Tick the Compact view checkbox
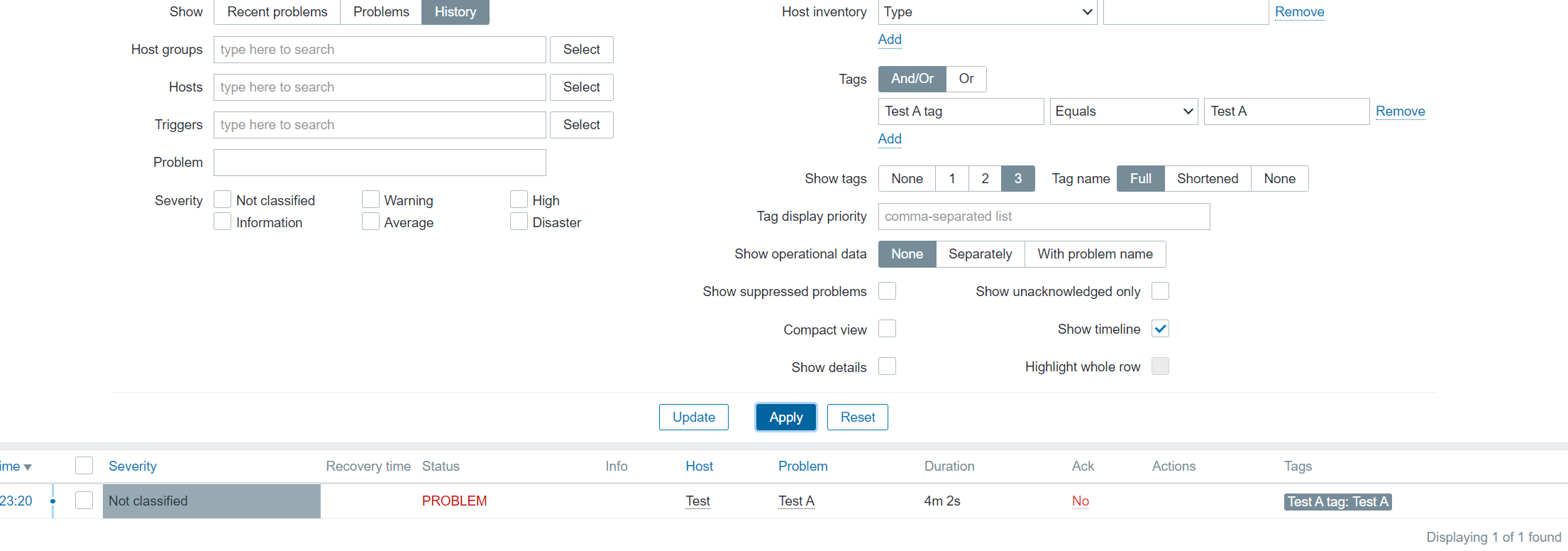 887,329
